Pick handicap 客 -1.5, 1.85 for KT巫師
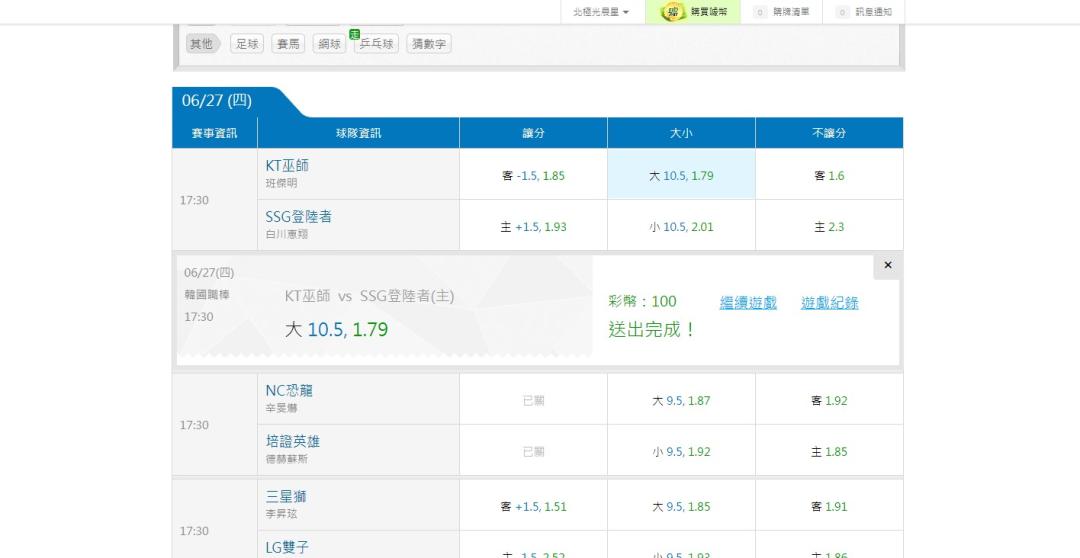 click(533, 176)
